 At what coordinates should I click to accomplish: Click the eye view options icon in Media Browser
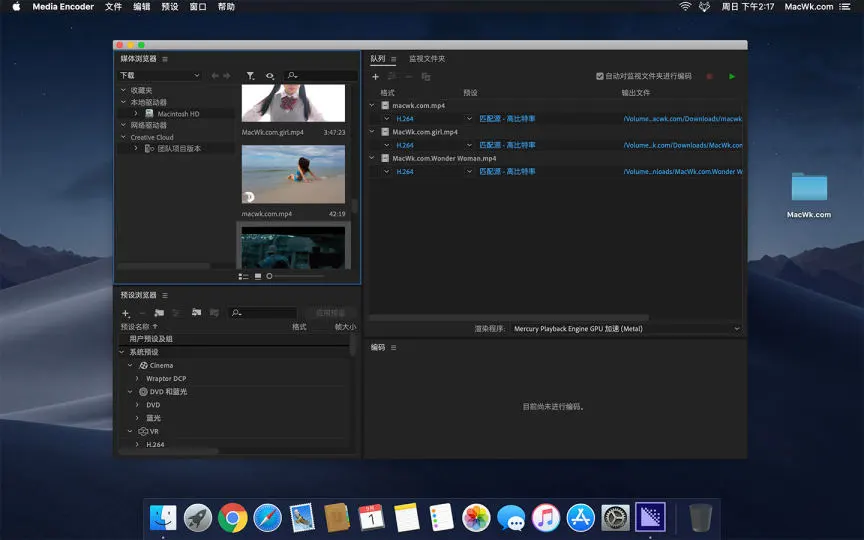pyautogui.click(x=269, y=75)
